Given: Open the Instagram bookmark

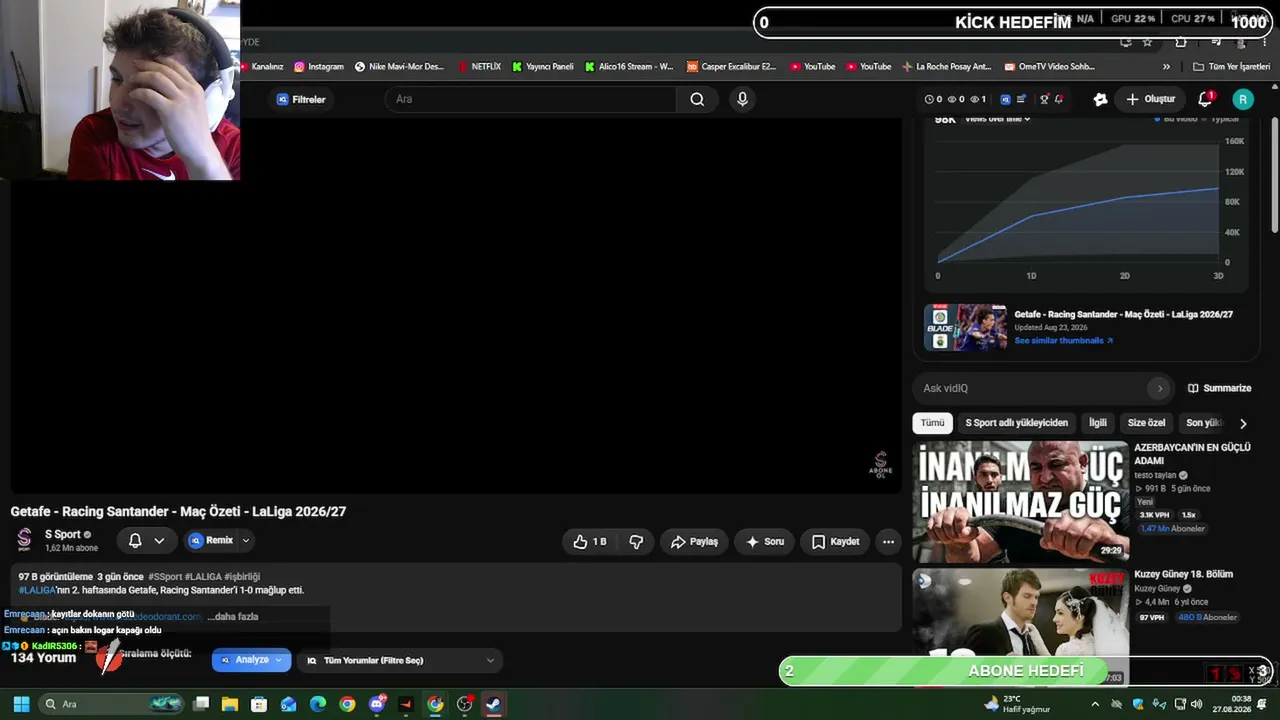Looking at the screenshot, I should 319,67.
